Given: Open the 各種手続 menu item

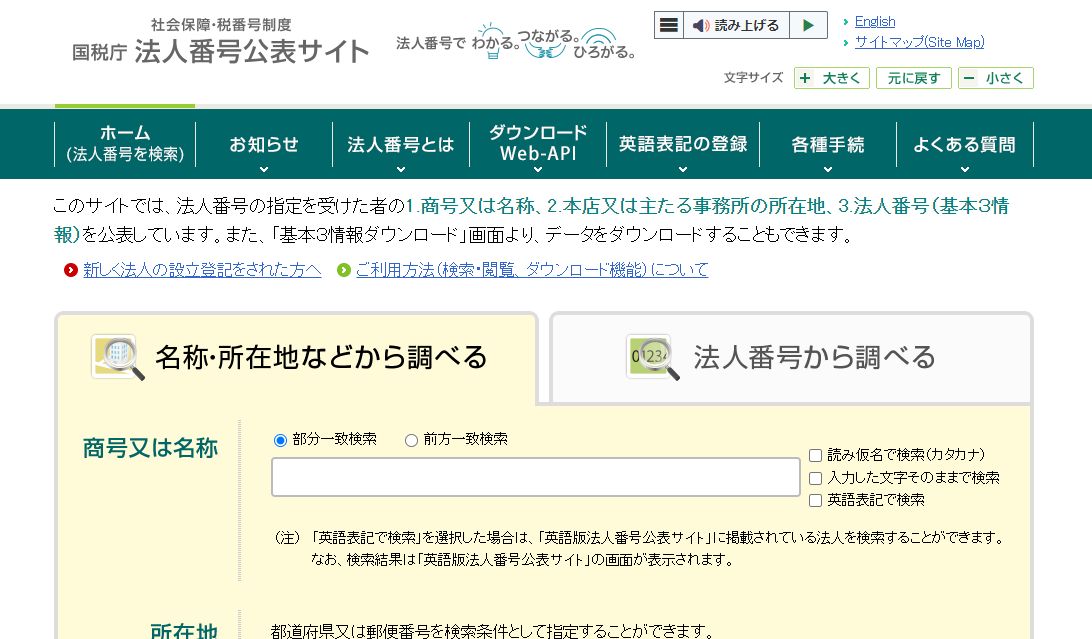Looking at the screenshot, I should point(827,144).
